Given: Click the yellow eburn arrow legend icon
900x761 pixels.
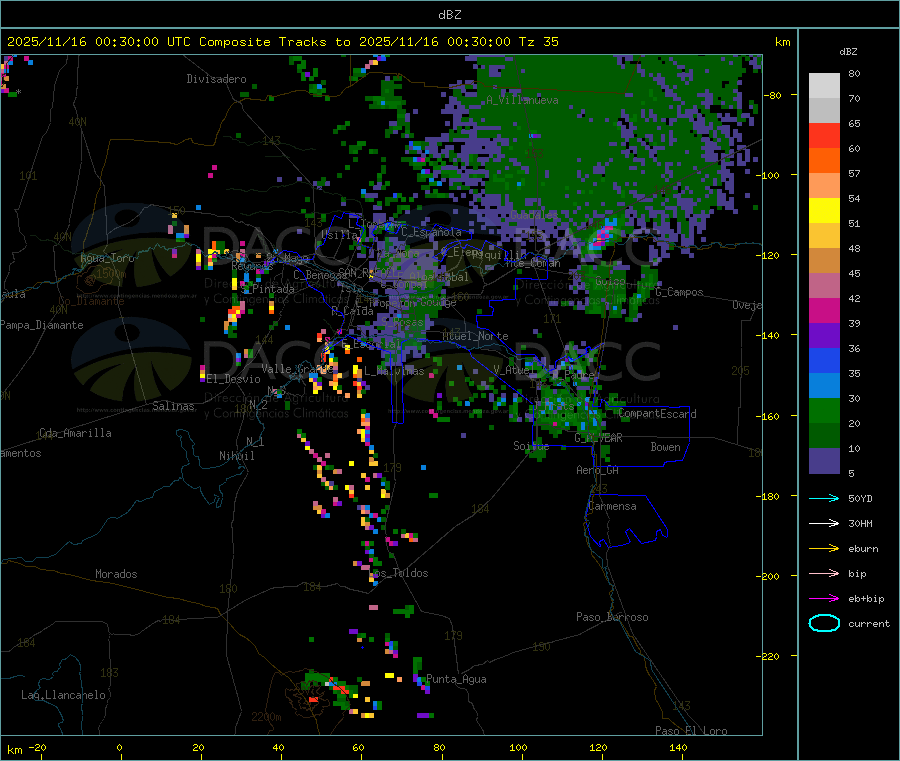Looking at the screenshot, I should tap(824, 549).
